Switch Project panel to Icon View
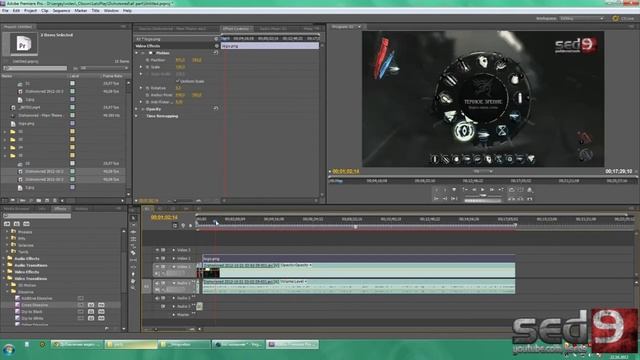640x360 pixels. (13, 200)
